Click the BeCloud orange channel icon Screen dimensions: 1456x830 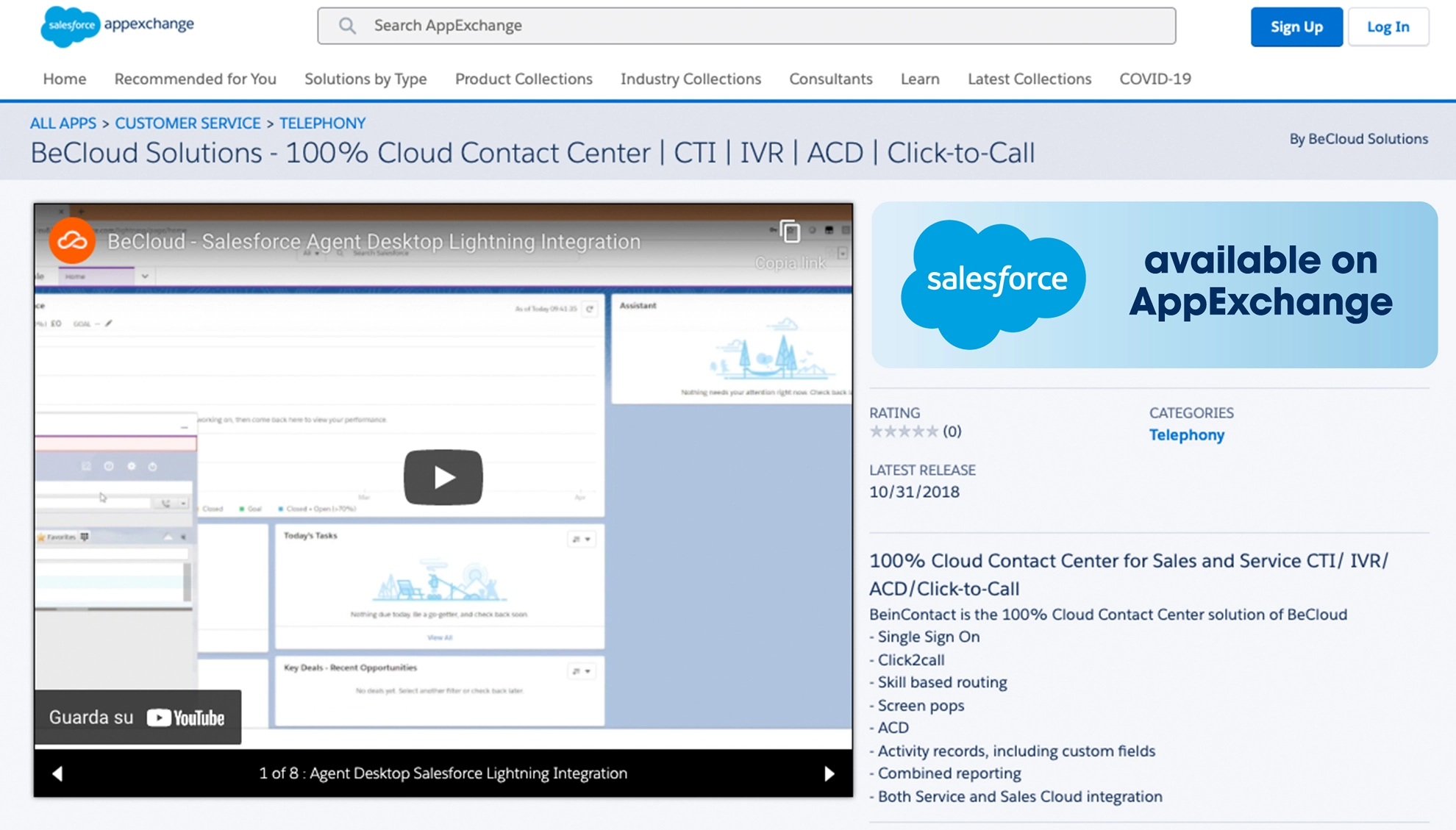72,240
